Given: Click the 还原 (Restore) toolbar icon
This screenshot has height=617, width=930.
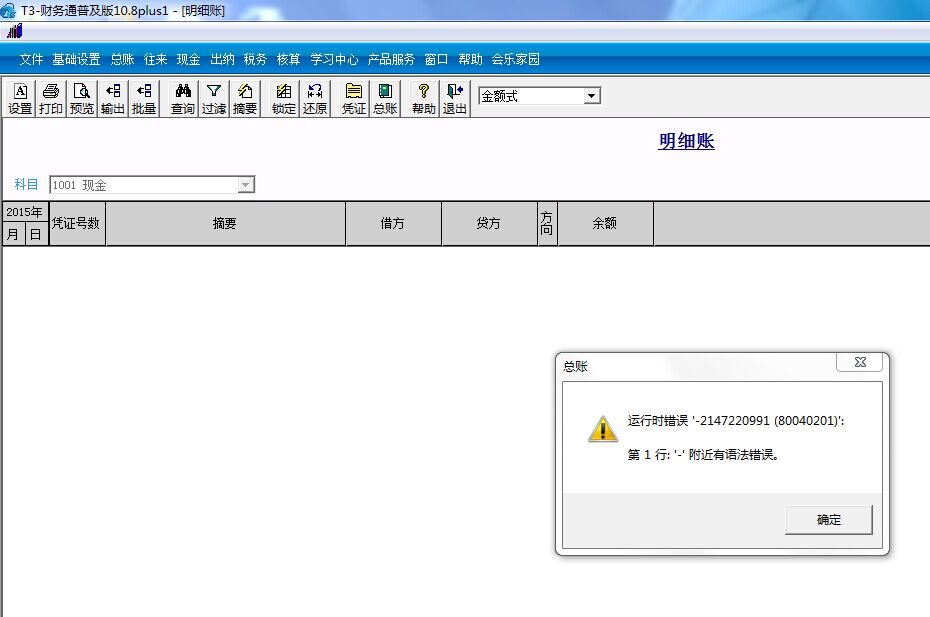Looking at the screenshot, I should 315,98.
